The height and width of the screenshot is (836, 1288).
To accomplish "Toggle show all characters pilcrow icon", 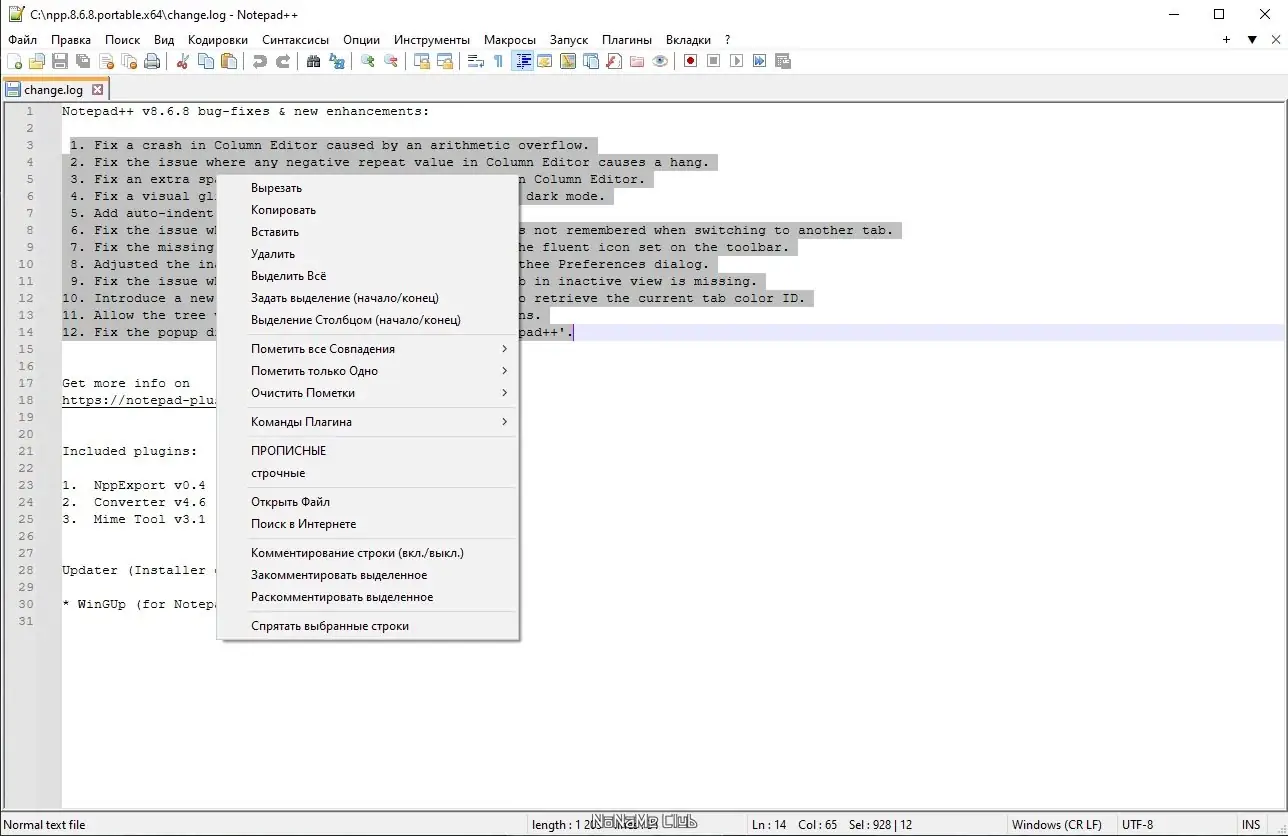I will point(499,61).
